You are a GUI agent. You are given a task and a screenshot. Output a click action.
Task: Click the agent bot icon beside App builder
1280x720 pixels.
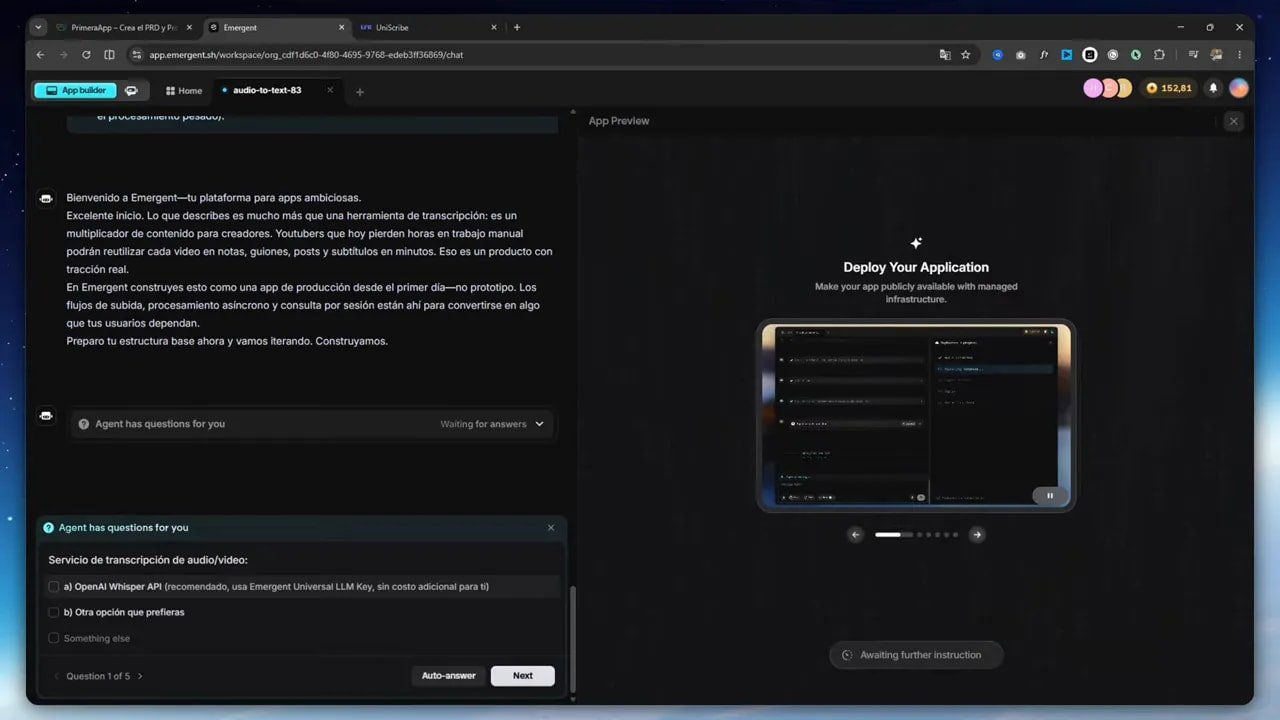131,90
